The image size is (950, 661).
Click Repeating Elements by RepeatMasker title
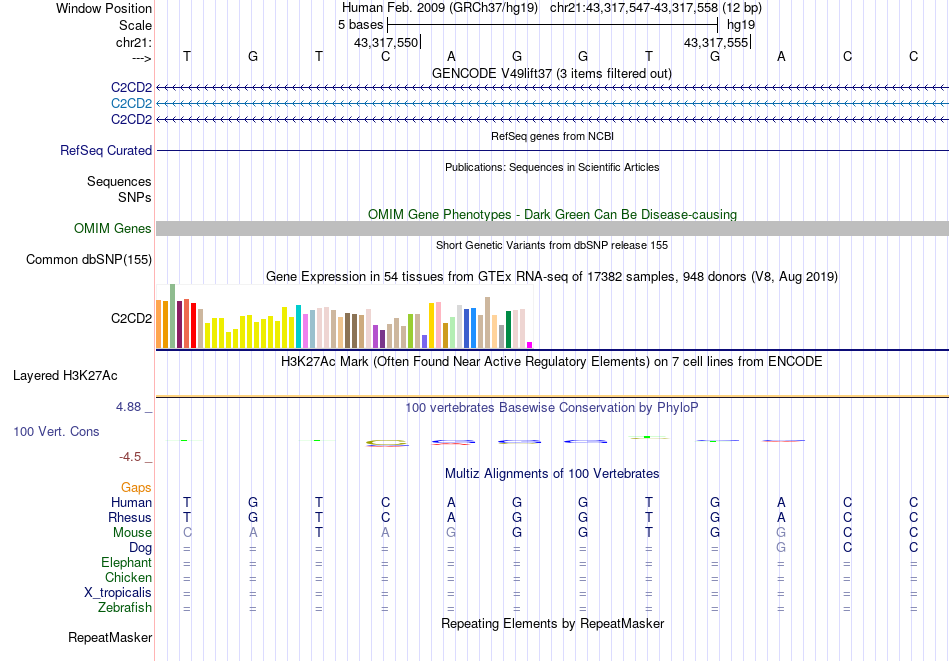[552, 623]
